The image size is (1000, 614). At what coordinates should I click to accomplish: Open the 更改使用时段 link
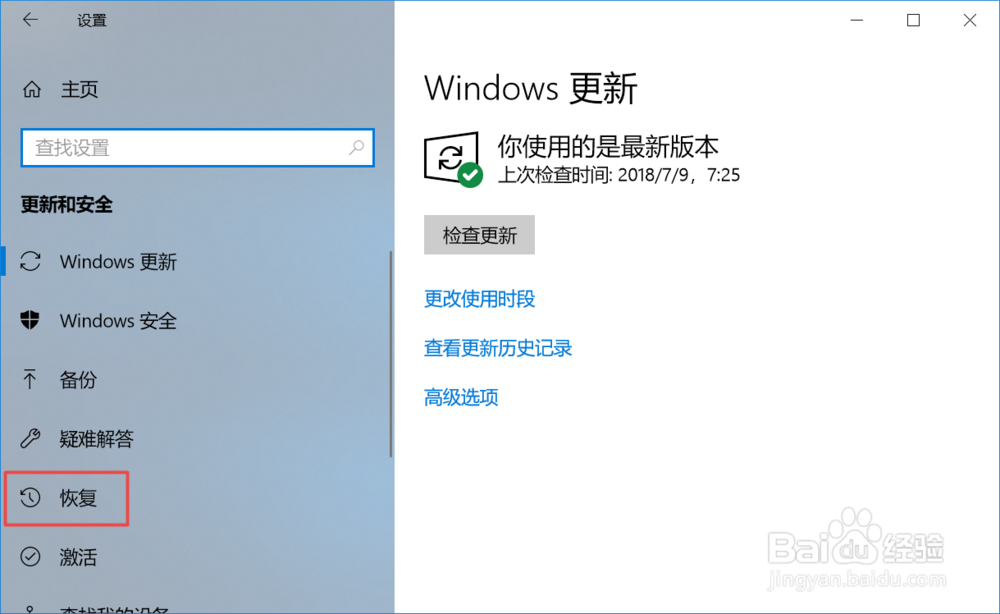[480, 298]
